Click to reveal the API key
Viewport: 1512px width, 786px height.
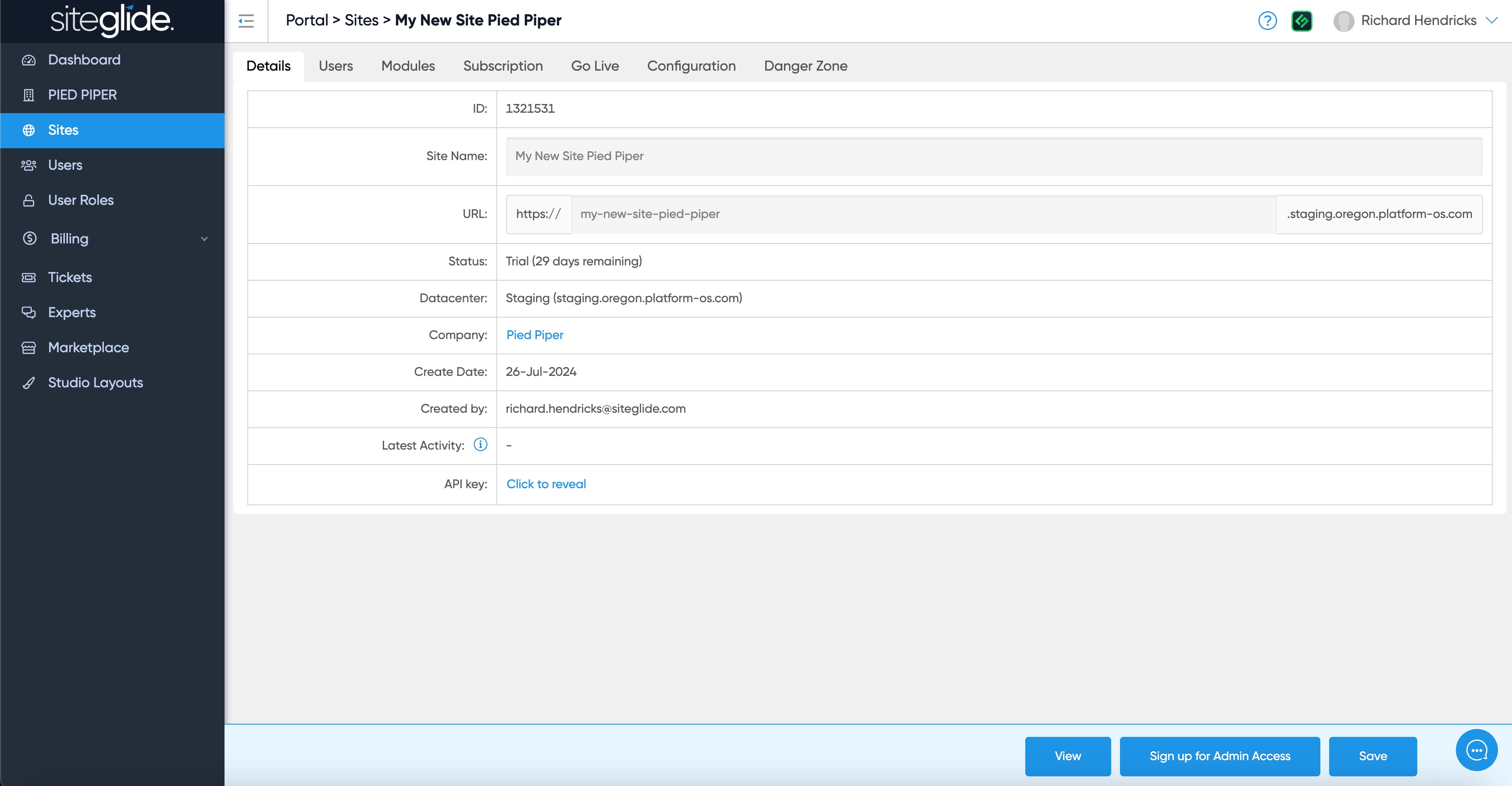pos(546,484)
